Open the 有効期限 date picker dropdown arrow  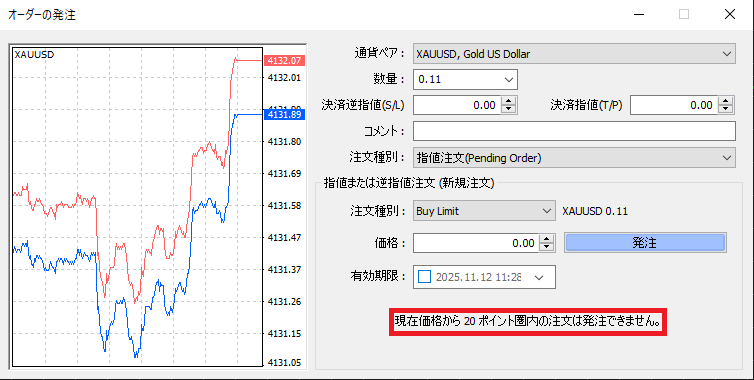539,278
